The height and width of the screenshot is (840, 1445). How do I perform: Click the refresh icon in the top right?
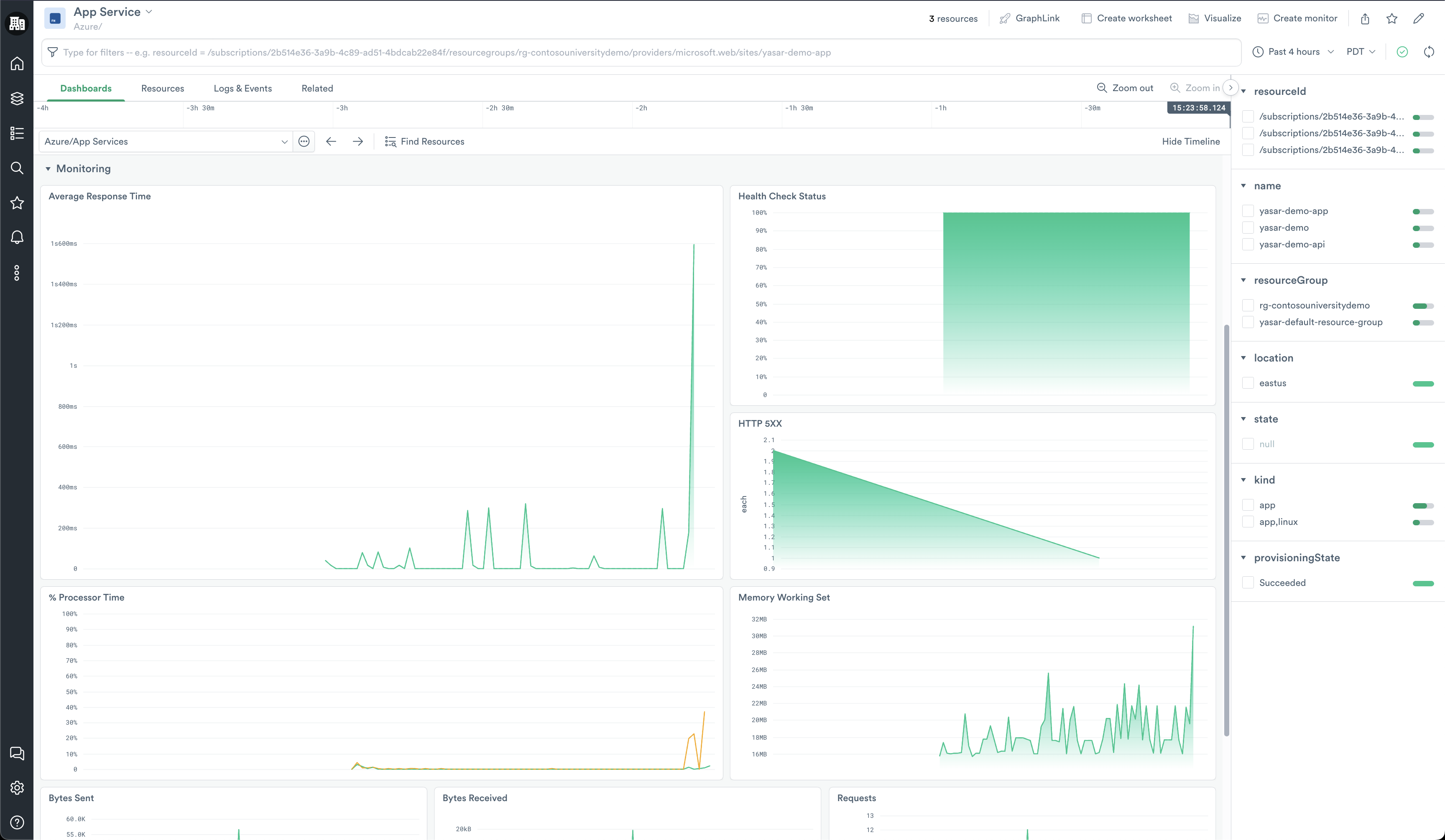pos(1429,52)
